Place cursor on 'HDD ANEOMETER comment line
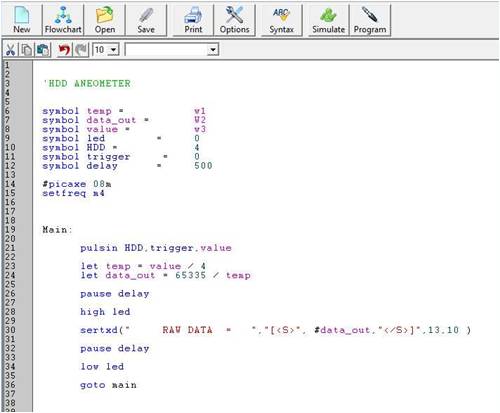The width and height of the screenshot is (500, 413). point(87,83)
